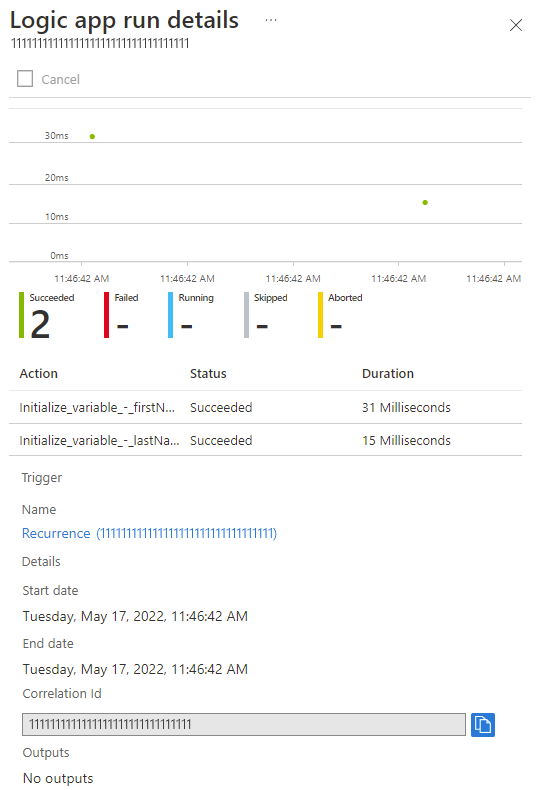The image size is (550, 790).
Task: Click the 15ms data point on chart
Action: [425, 203]
